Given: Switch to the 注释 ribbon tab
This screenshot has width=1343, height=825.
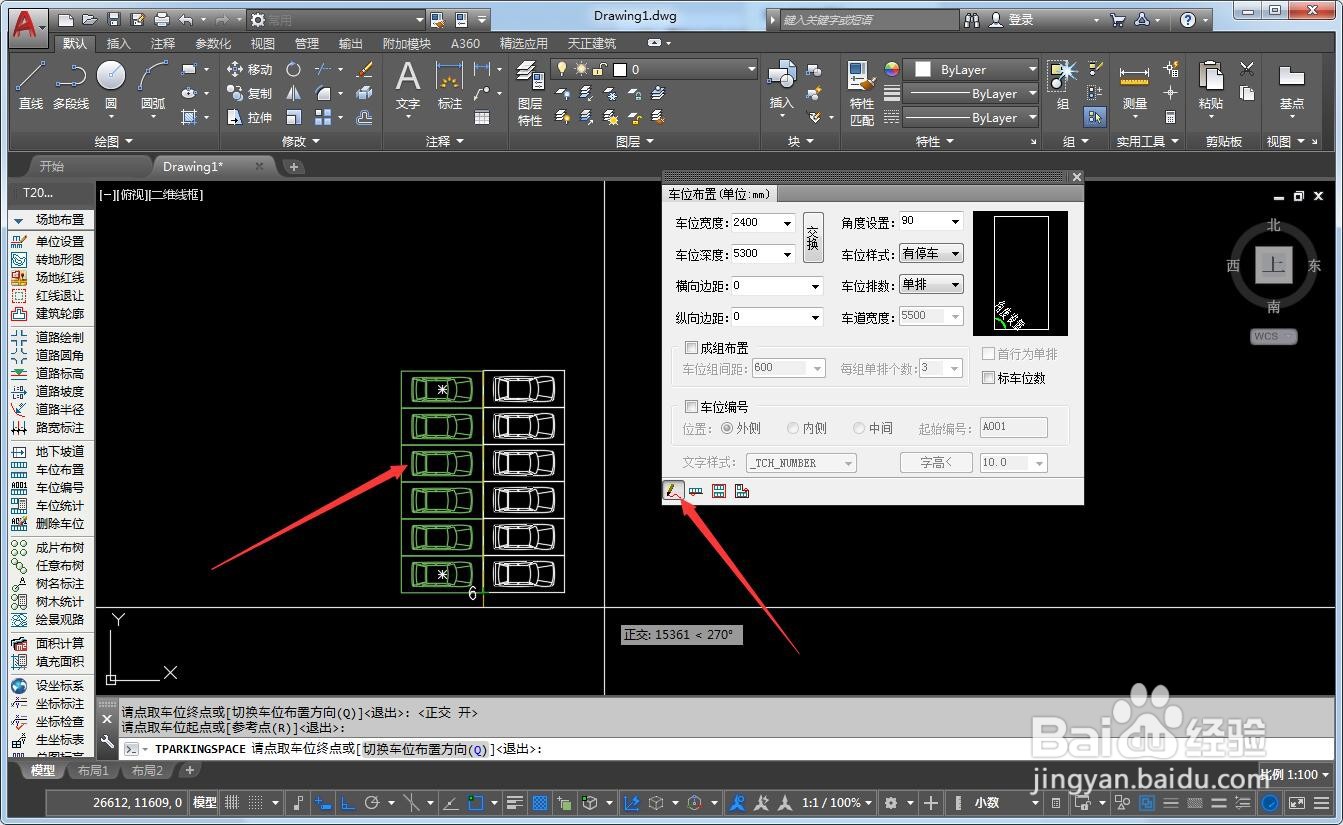Looking at the screenshot, I should [x=162, y=43].
